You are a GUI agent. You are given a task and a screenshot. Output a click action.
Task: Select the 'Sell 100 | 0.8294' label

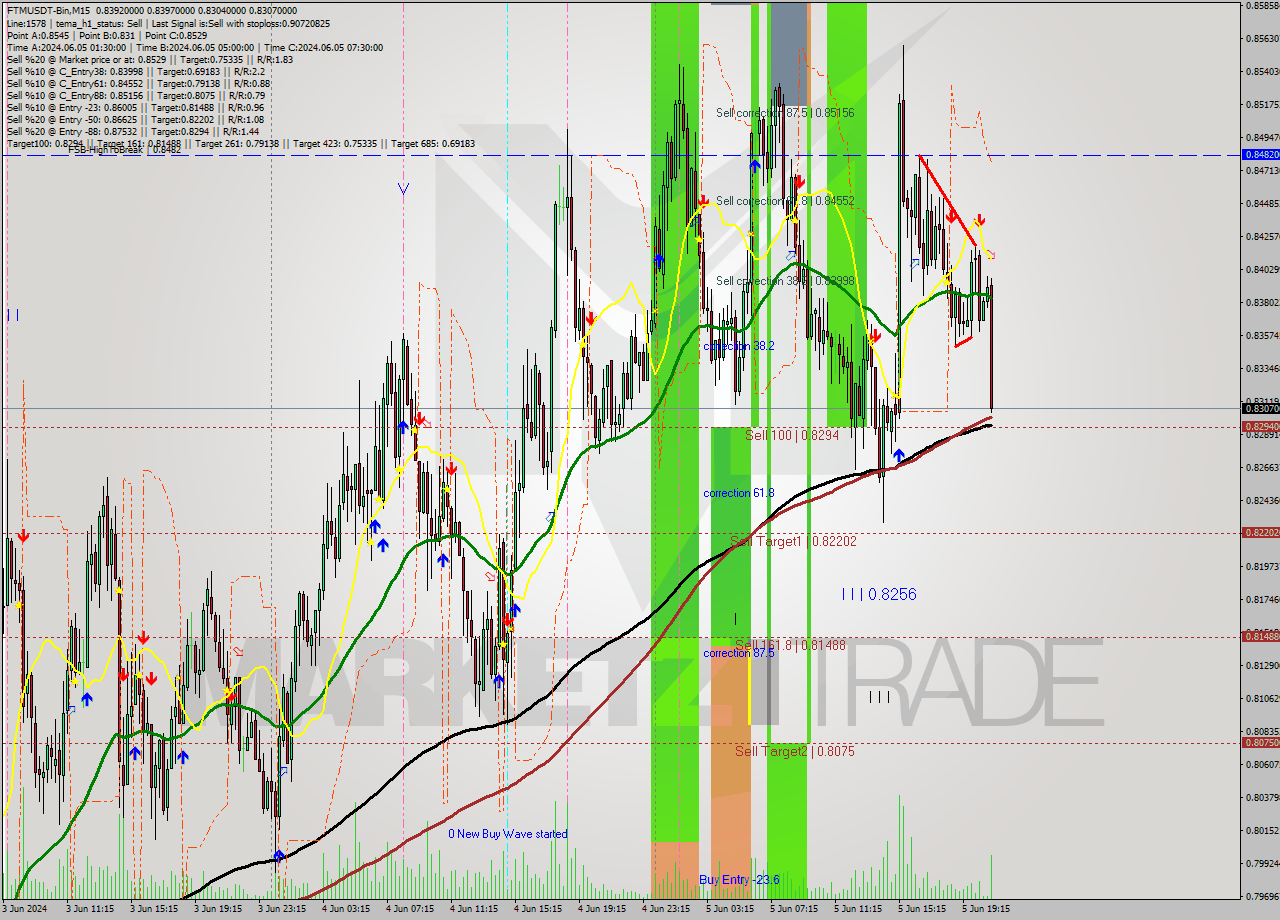pyautogui.click(x=792, y=436)
